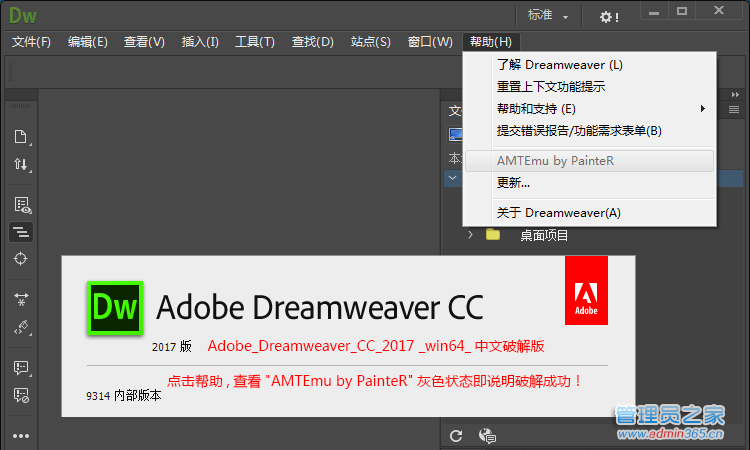Choose 更新... from the help menu
The height and width of the screenshot is (450, 750).
click(589, 183)
